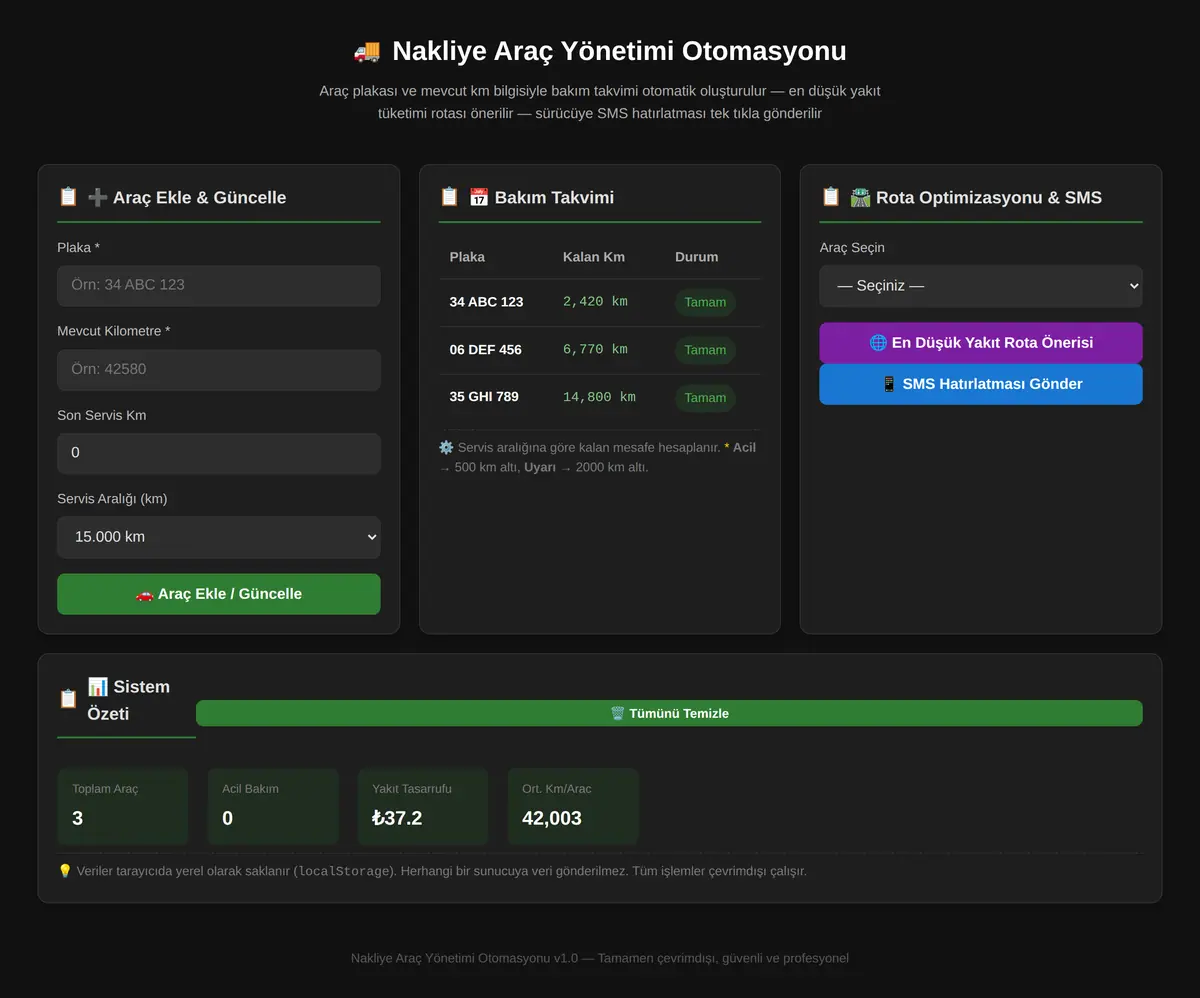This screenshot has width=1200, height=998.
Task: Select plate 06 DEF 456 in the table
Action: [485, 350]
